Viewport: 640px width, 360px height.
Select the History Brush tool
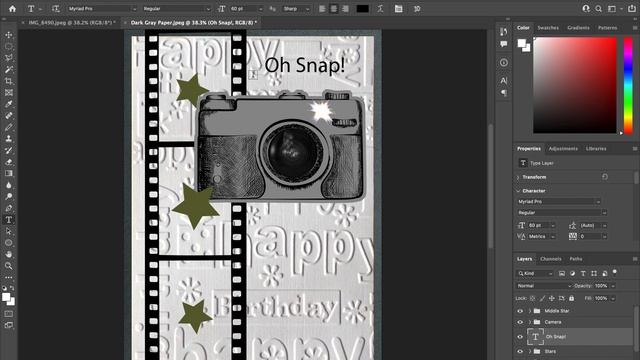coord(9,150)
